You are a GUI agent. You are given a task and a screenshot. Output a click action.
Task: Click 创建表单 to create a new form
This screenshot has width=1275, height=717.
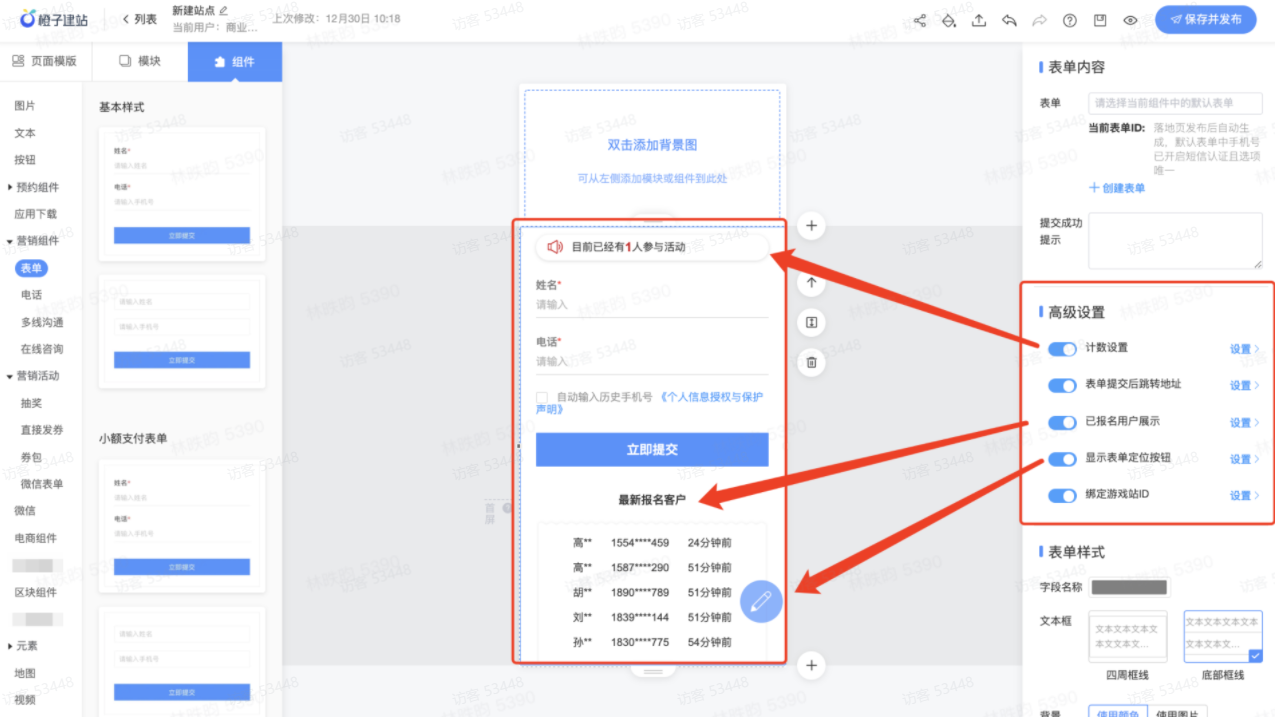point(1117,188)
